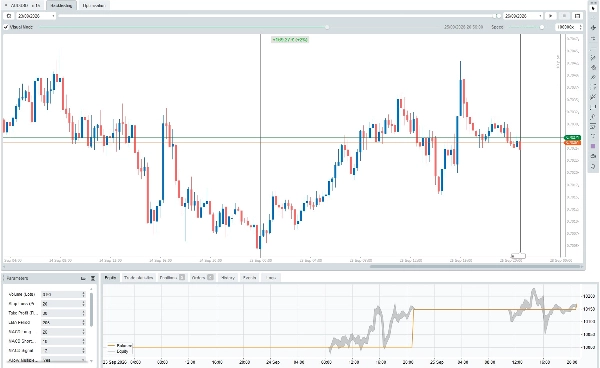600x368 pixels.
Task: Click the green profit tag above the chart
Action: (290, 39)
